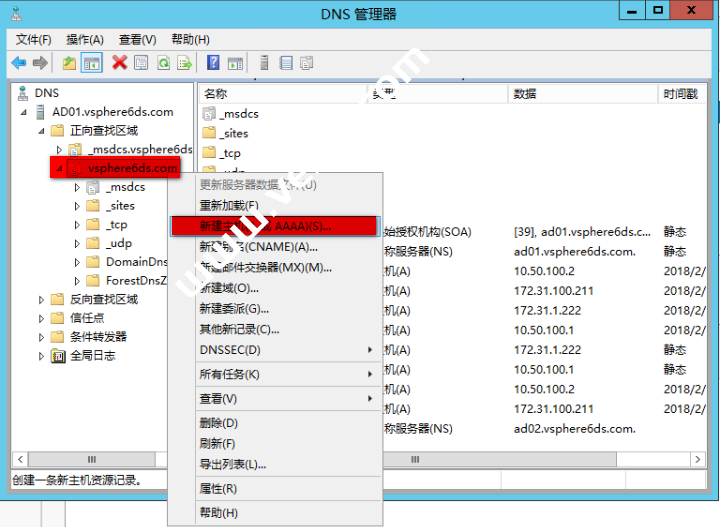Click the last toolbar copy-pages icon
This screenshot has width=720, height=527.
pyautogui.click(x=306, y=63)
